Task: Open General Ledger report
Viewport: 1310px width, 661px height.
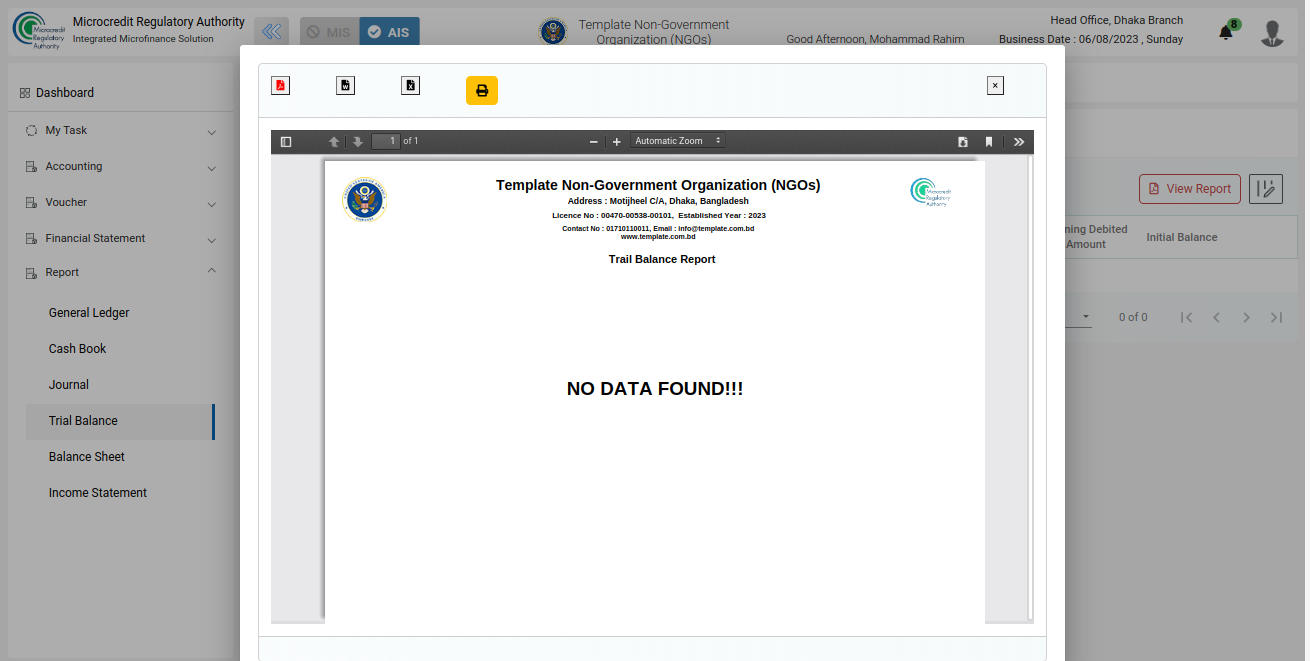Action: coord(89,313)
